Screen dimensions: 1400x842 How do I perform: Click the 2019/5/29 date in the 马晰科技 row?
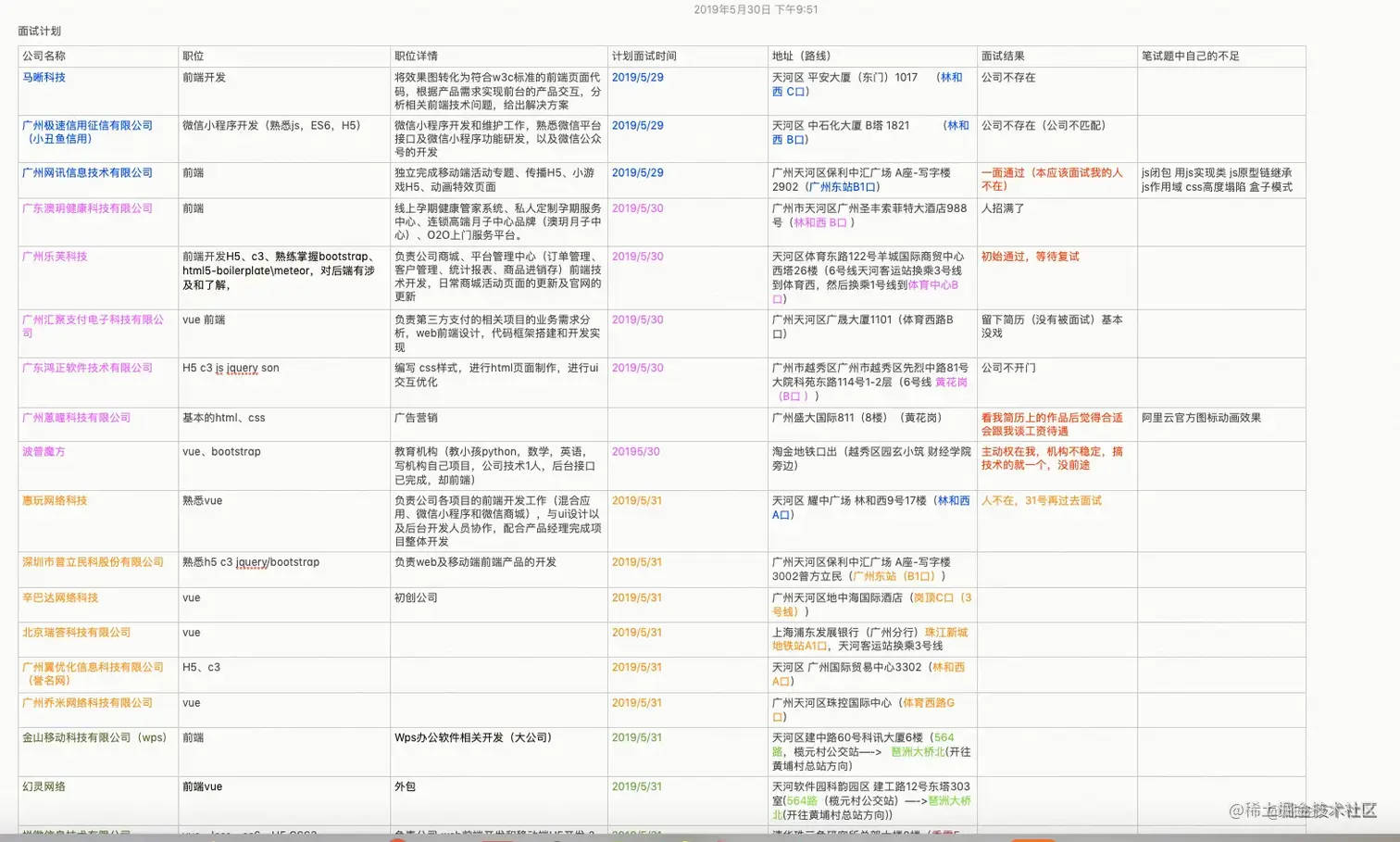click(x=637, y=78)
